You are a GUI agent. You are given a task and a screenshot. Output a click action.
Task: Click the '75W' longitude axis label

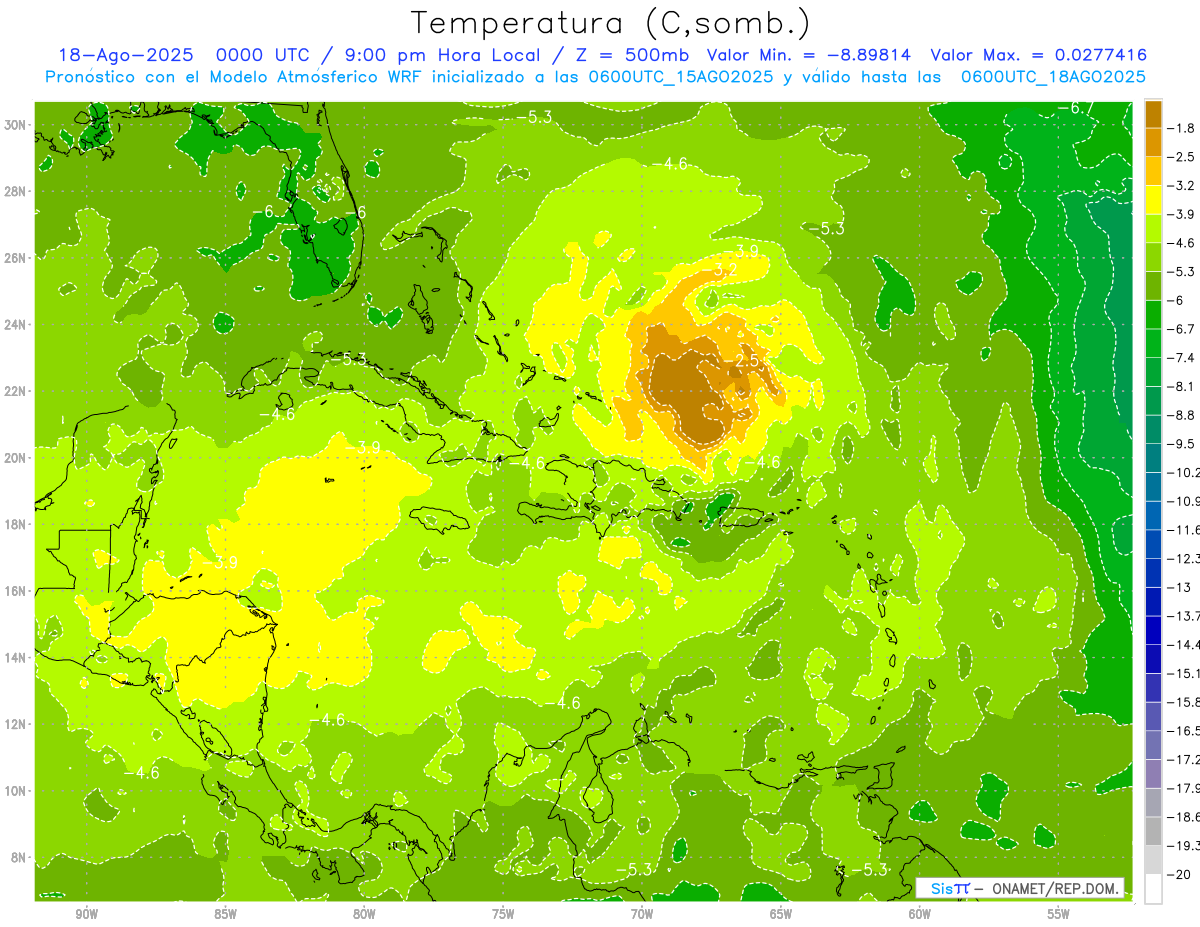[x=503, y=914]
